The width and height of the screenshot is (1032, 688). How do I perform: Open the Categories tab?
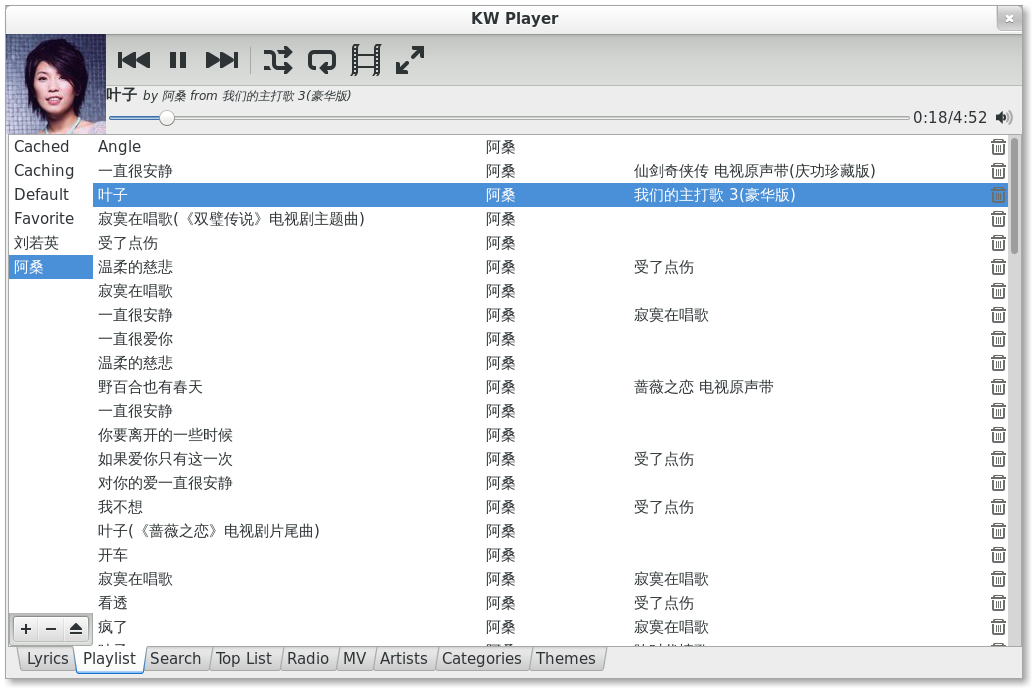(x=481, y=659)
